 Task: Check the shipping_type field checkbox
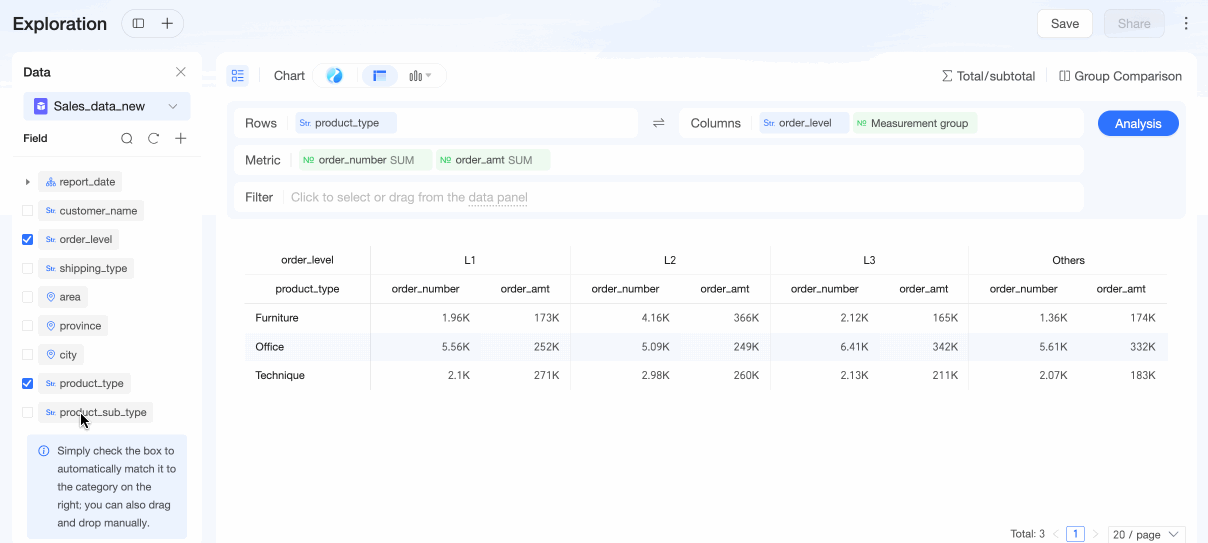(x=28, y=268)
